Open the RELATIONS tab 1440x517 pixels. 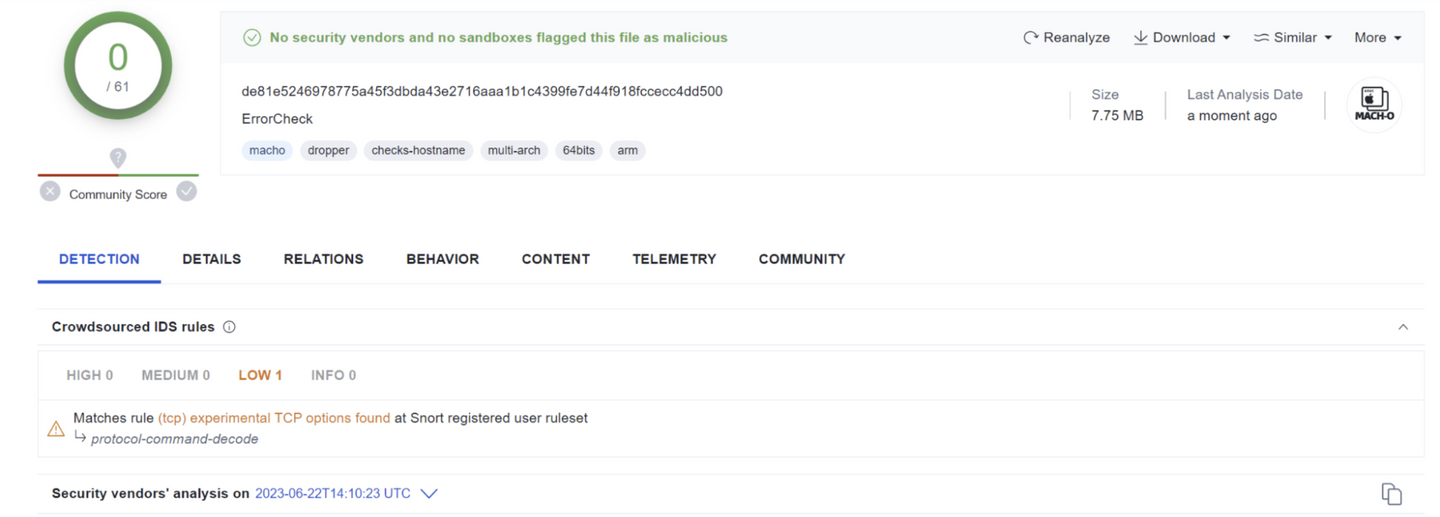click(324, 259)
